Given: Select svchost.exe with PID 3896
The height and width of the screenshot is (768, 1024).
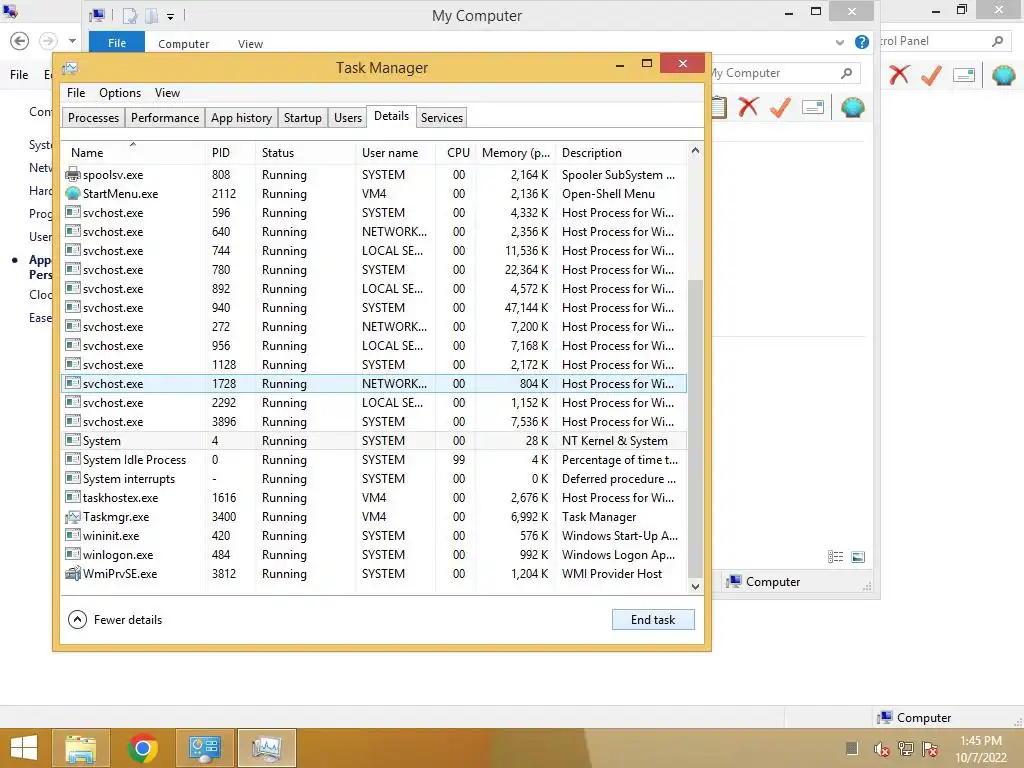Looking at the screenshot, I should (x=374, y=422).
